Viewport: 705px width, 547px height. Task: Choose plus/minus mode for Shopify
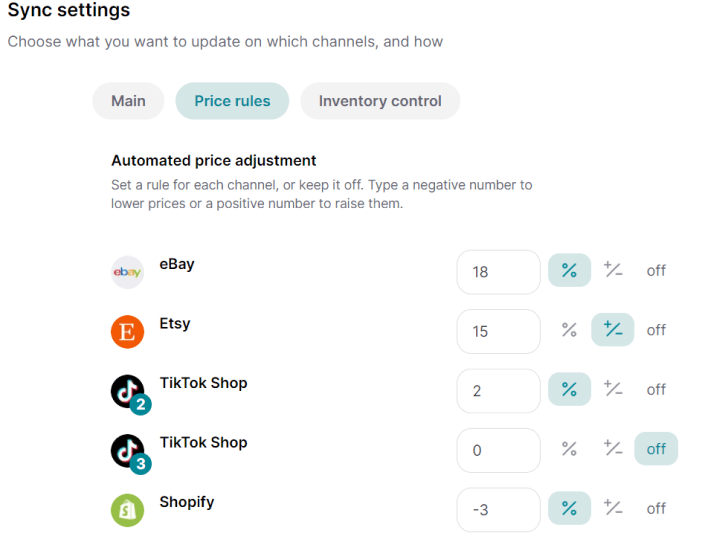tap(613, 508)
